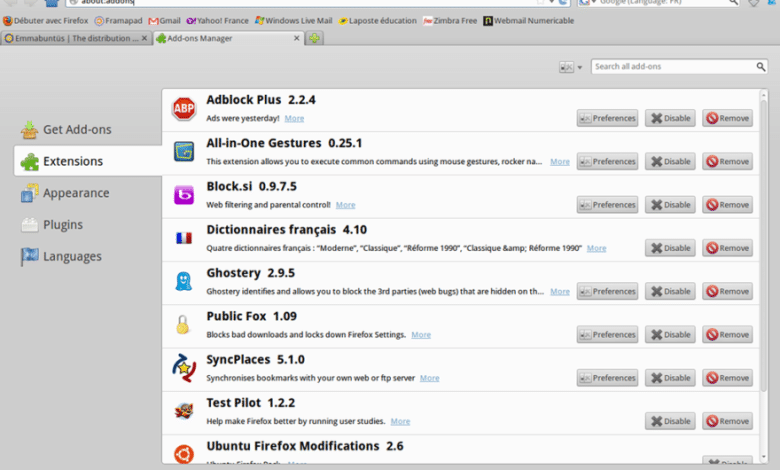Remove Public Fox
780x470 pixels.
(x=727, y=335)
